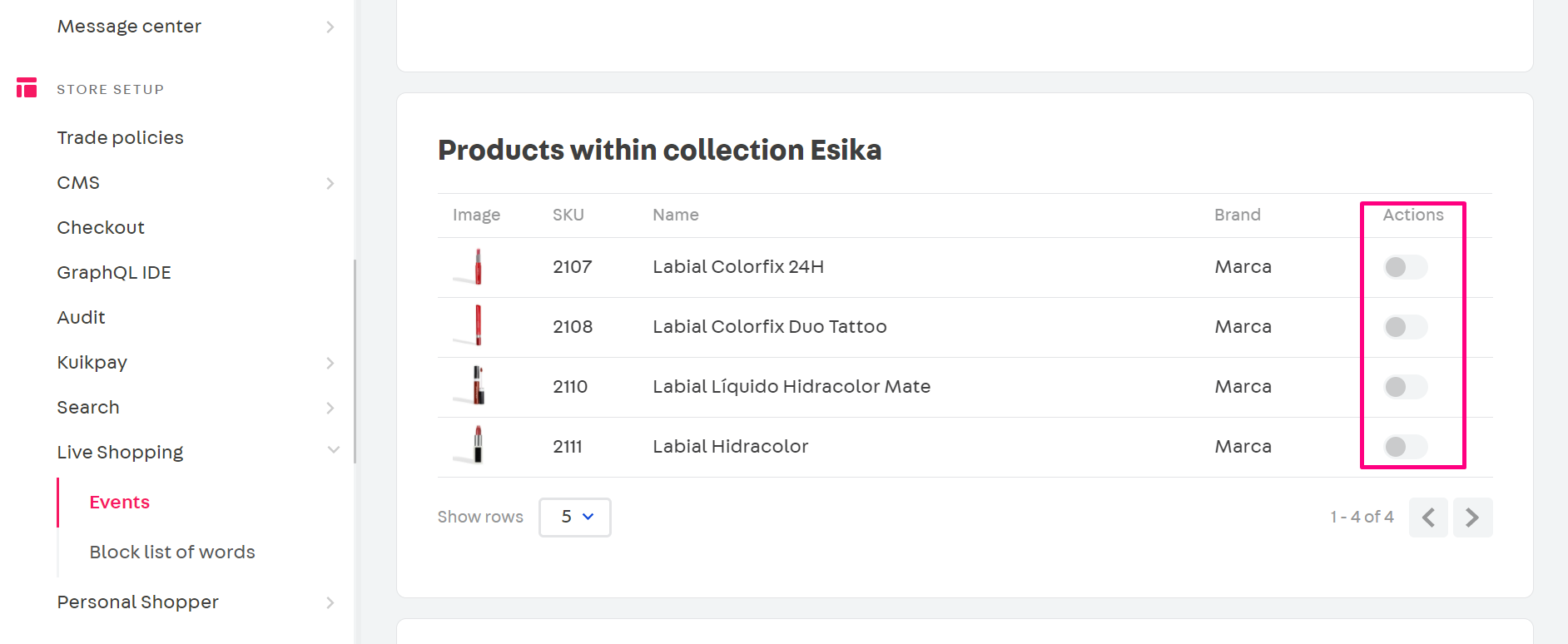
Task: Expand the Personal Shopper chevron
Action: [x=330, y=602]
